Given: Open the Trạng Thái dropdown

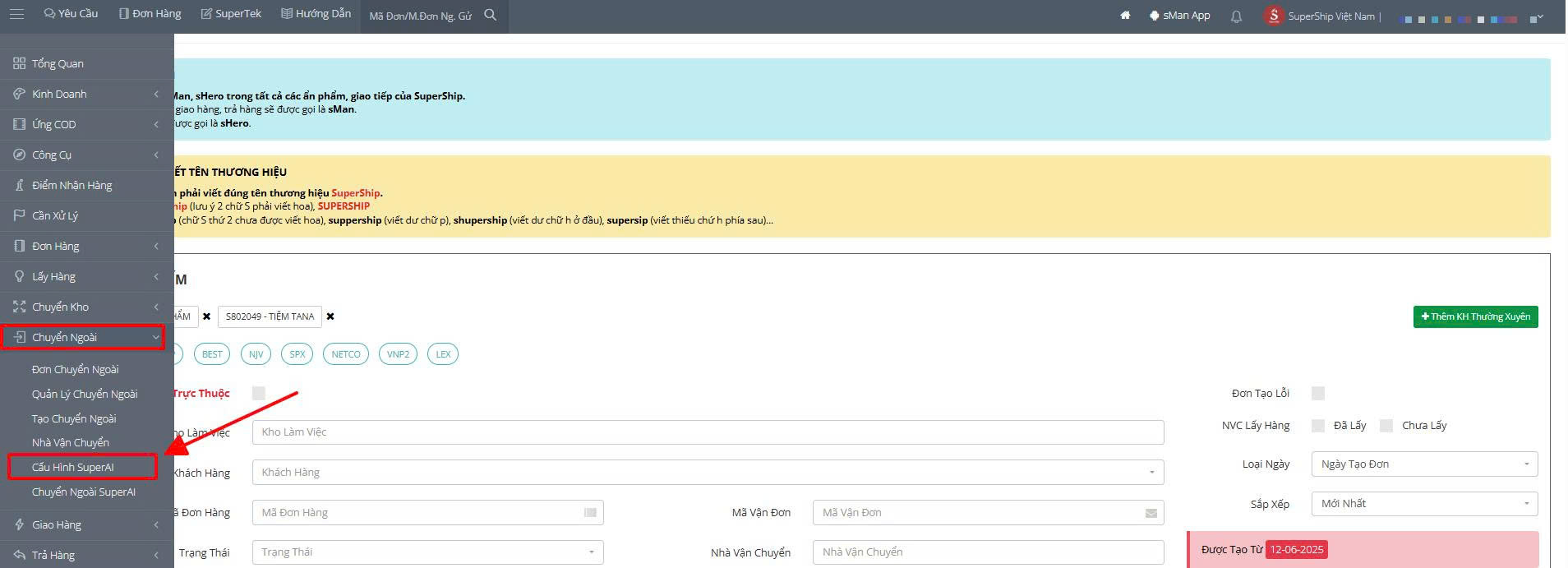Looking at the screenshot, I should [x=427, y=552].
